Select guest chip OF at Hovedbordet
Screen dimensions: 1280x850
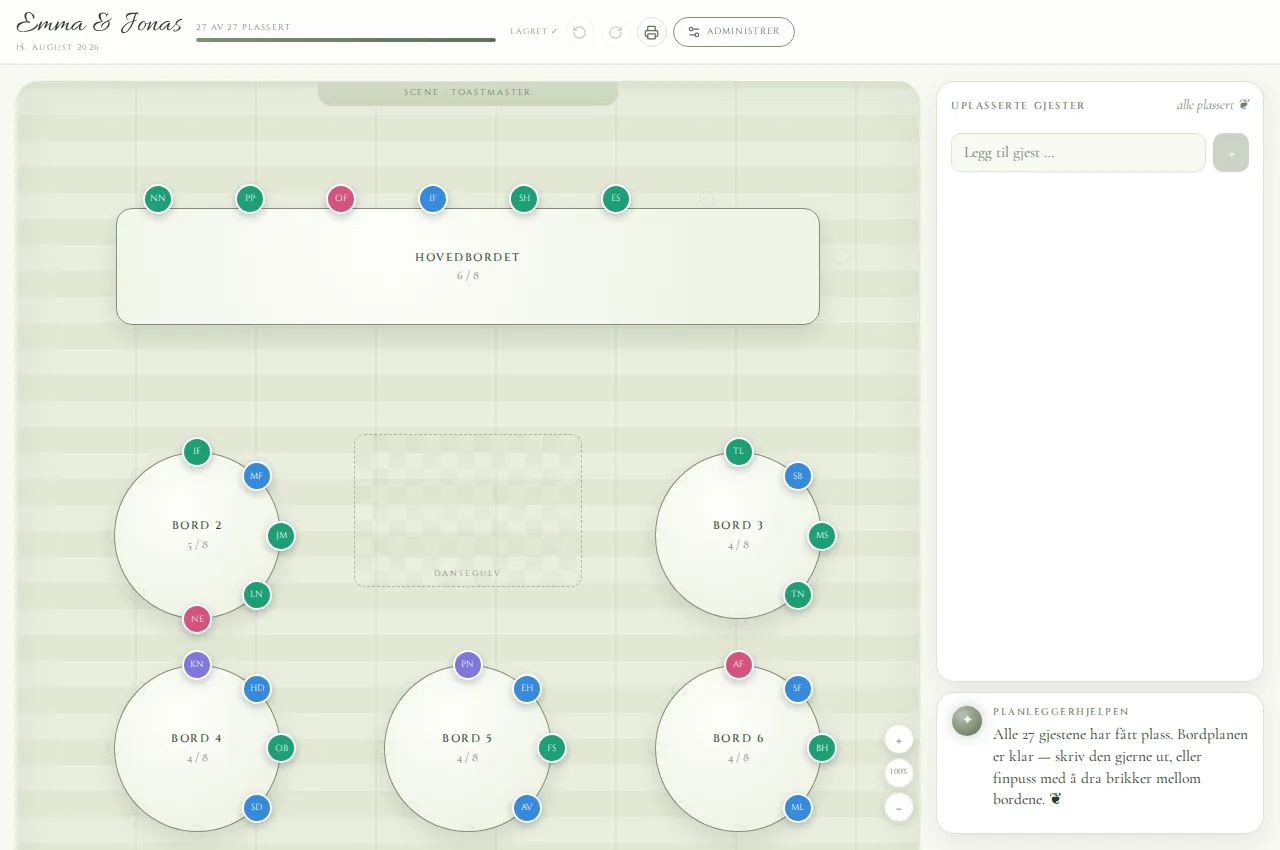341,199
